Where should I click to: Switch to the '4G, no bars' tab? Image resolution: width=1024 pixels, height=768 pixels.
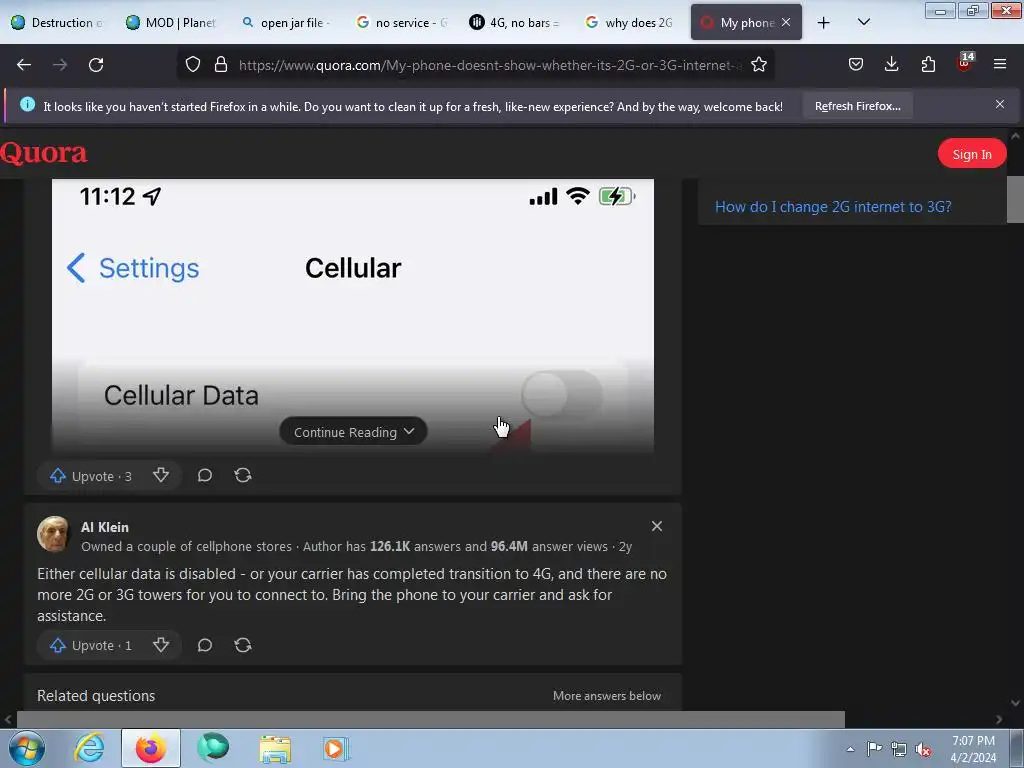(515, 22)
